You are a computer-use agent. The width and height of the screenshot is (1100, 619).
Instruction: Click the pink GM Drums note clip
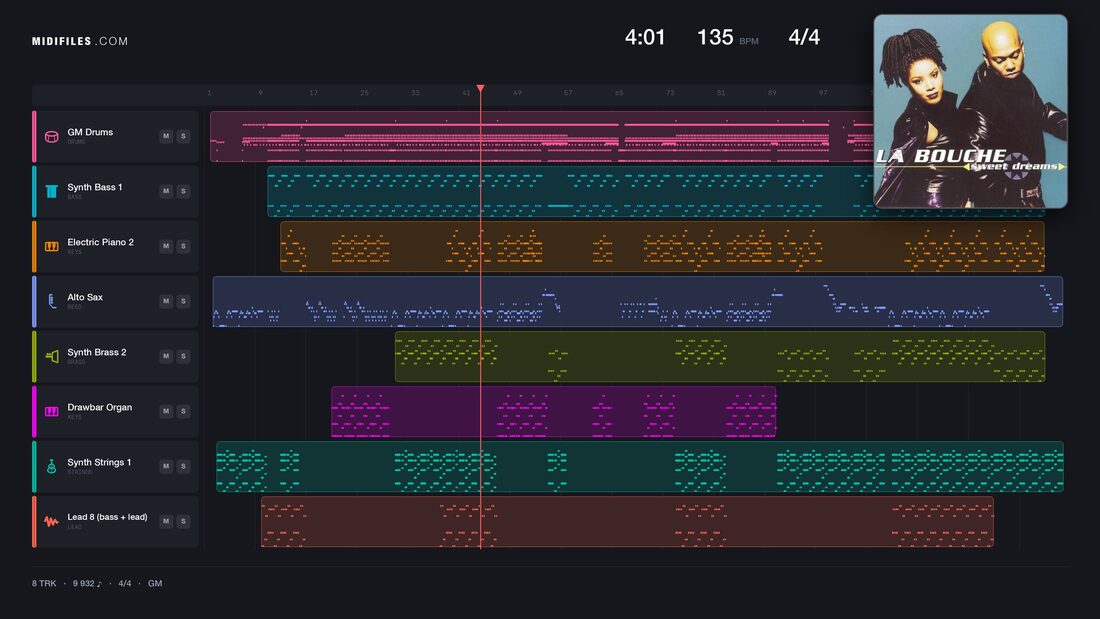click(542, 136)
